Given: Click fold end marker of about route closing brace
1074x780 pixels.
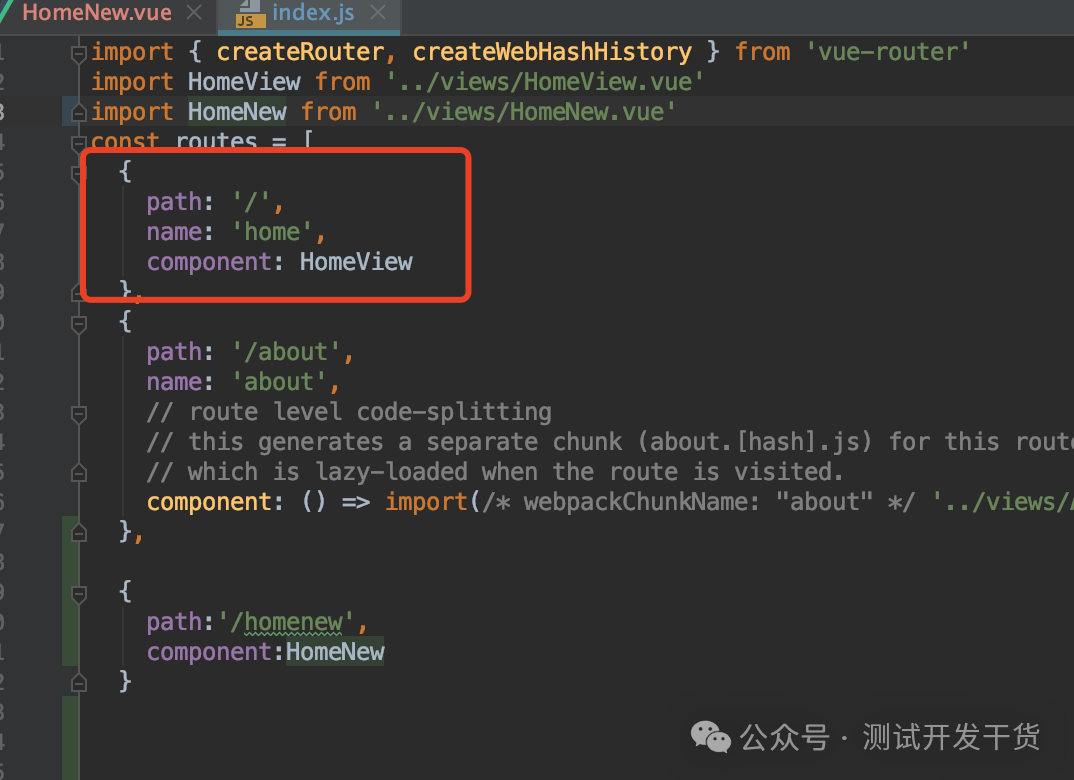Looking at the screenshot, I should [x=79, y=533].
